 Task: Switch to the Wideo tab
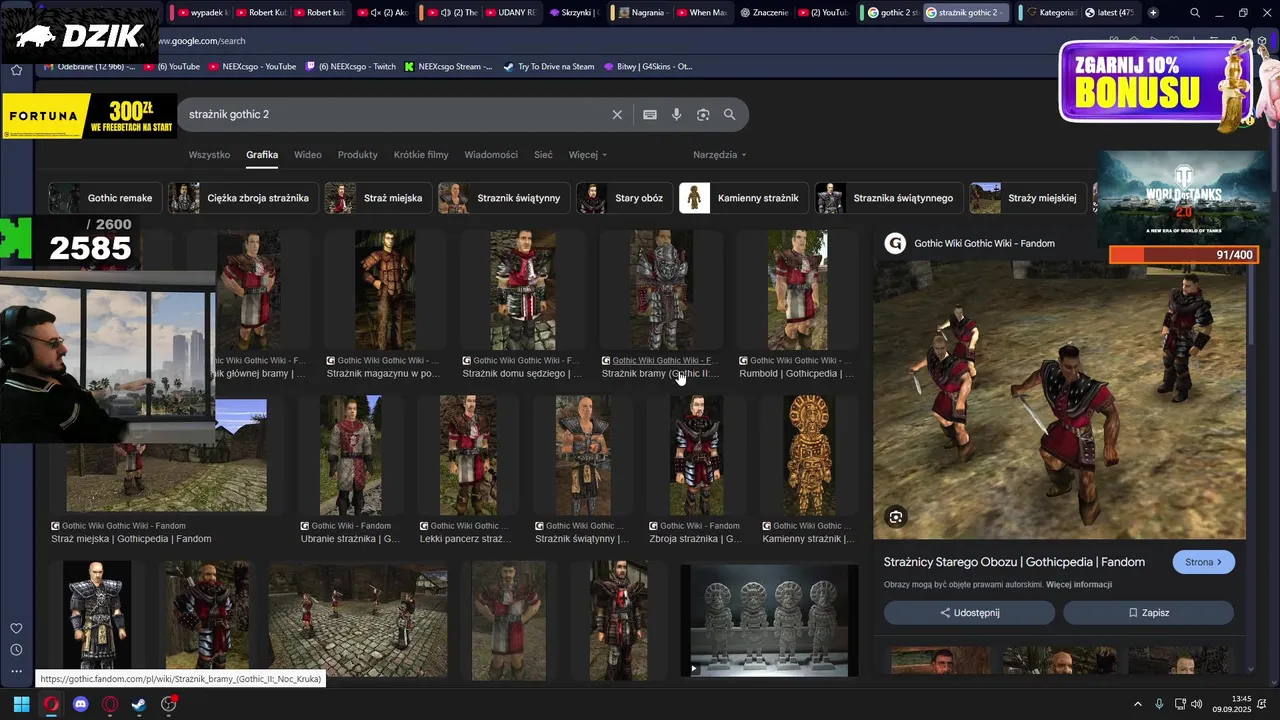click(308, 155)
